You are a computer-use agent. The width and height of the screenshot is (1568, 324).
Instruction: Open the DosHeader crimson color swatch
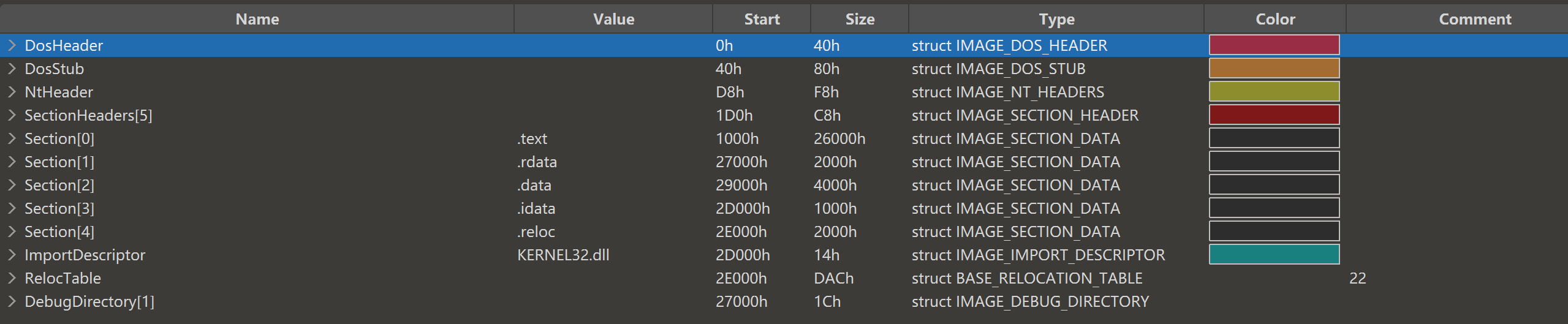tap(1274, 45)
